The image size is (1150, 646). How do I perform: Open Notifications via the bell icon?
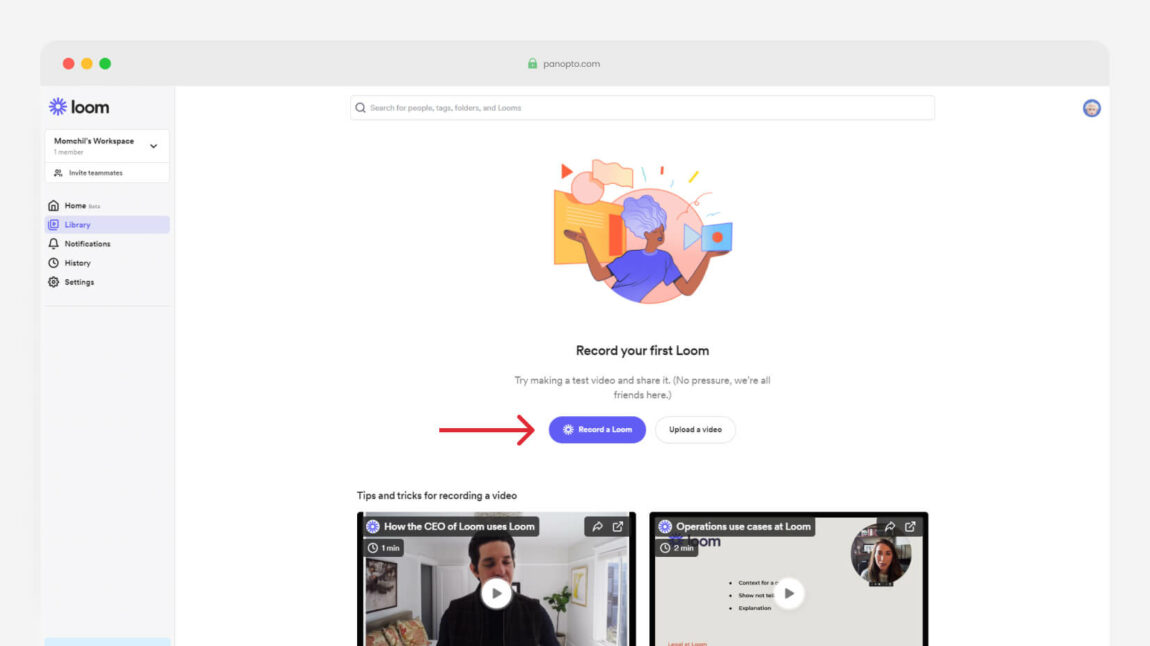(x=53, y=243)
